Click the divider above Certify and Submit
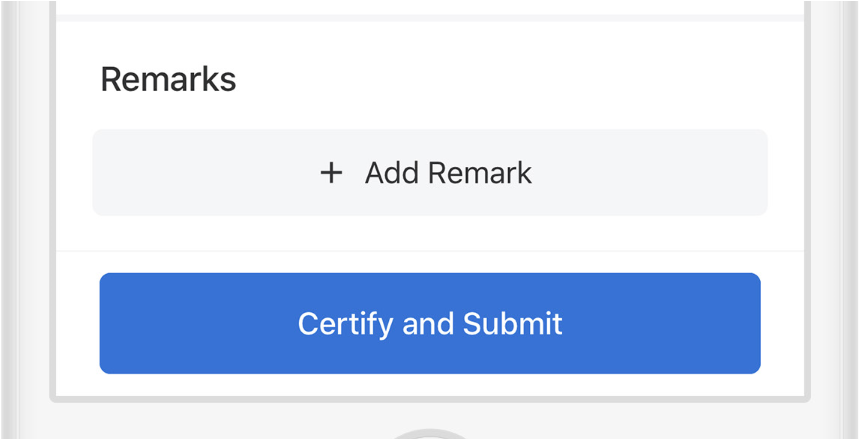Viewport: 859px width, 439px height. pyautogui.click(x=430, y=251)
